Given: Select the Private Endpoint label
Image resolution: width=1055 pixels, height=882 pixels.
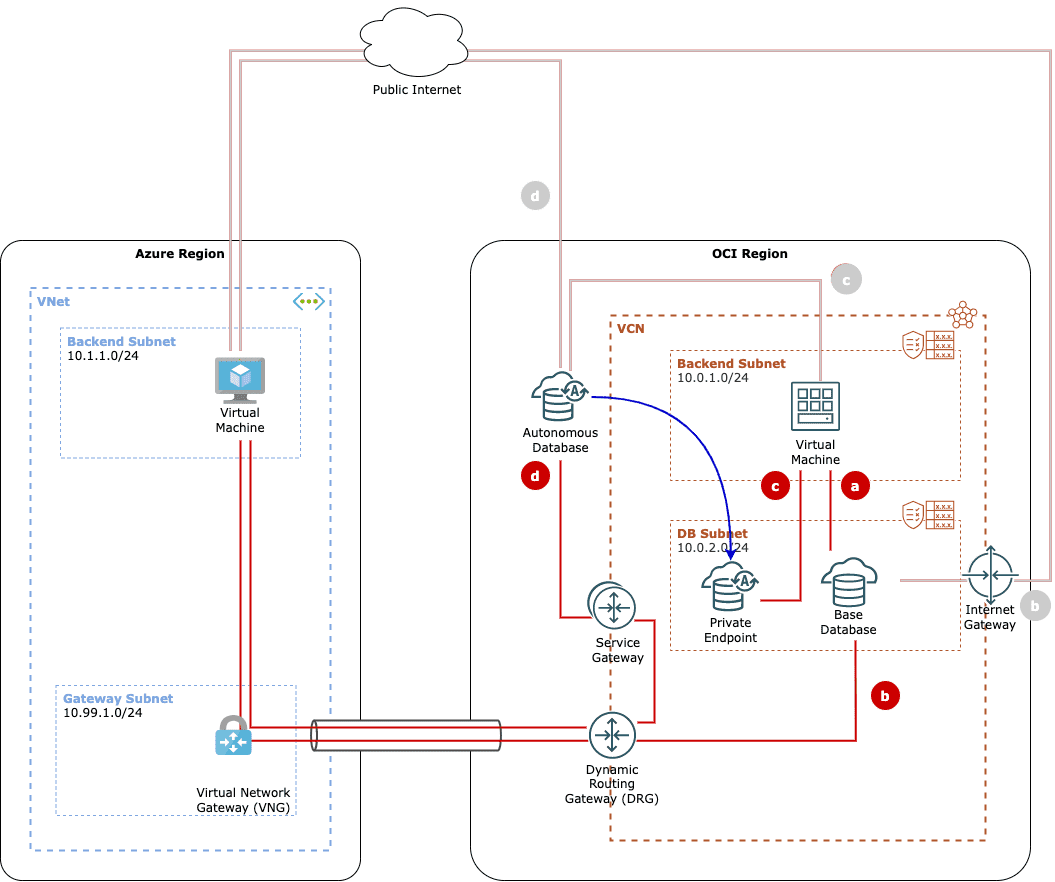Looking at the screenshot, I should [x=730, y=630].
